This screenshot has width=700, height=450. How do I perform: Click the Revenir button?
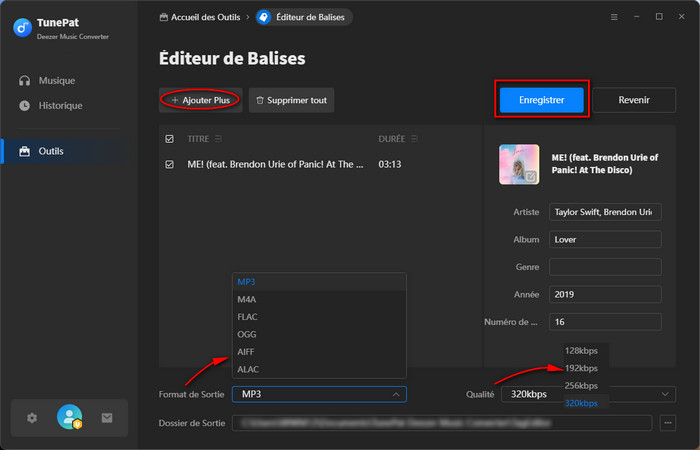(x=633, y=100)
